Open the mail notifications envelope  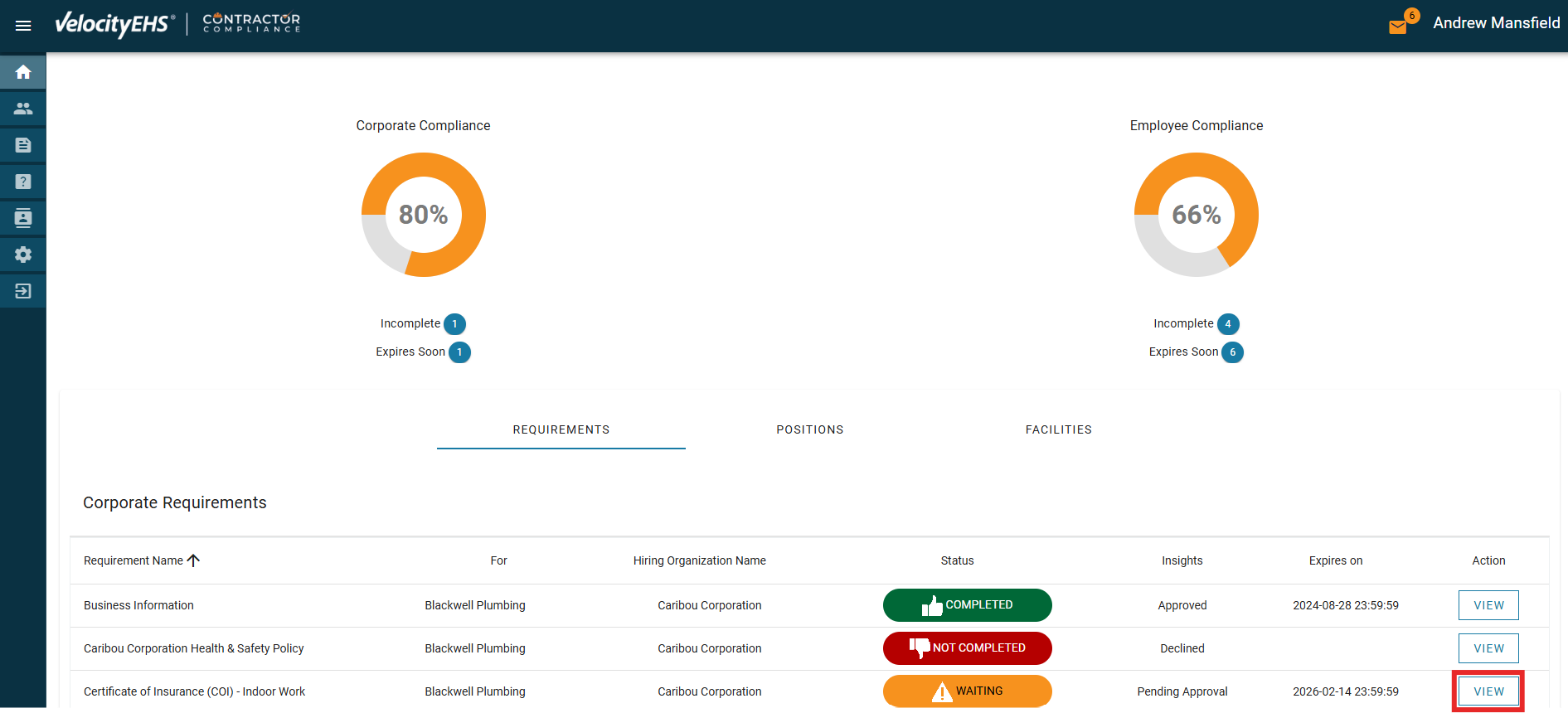1398,27
